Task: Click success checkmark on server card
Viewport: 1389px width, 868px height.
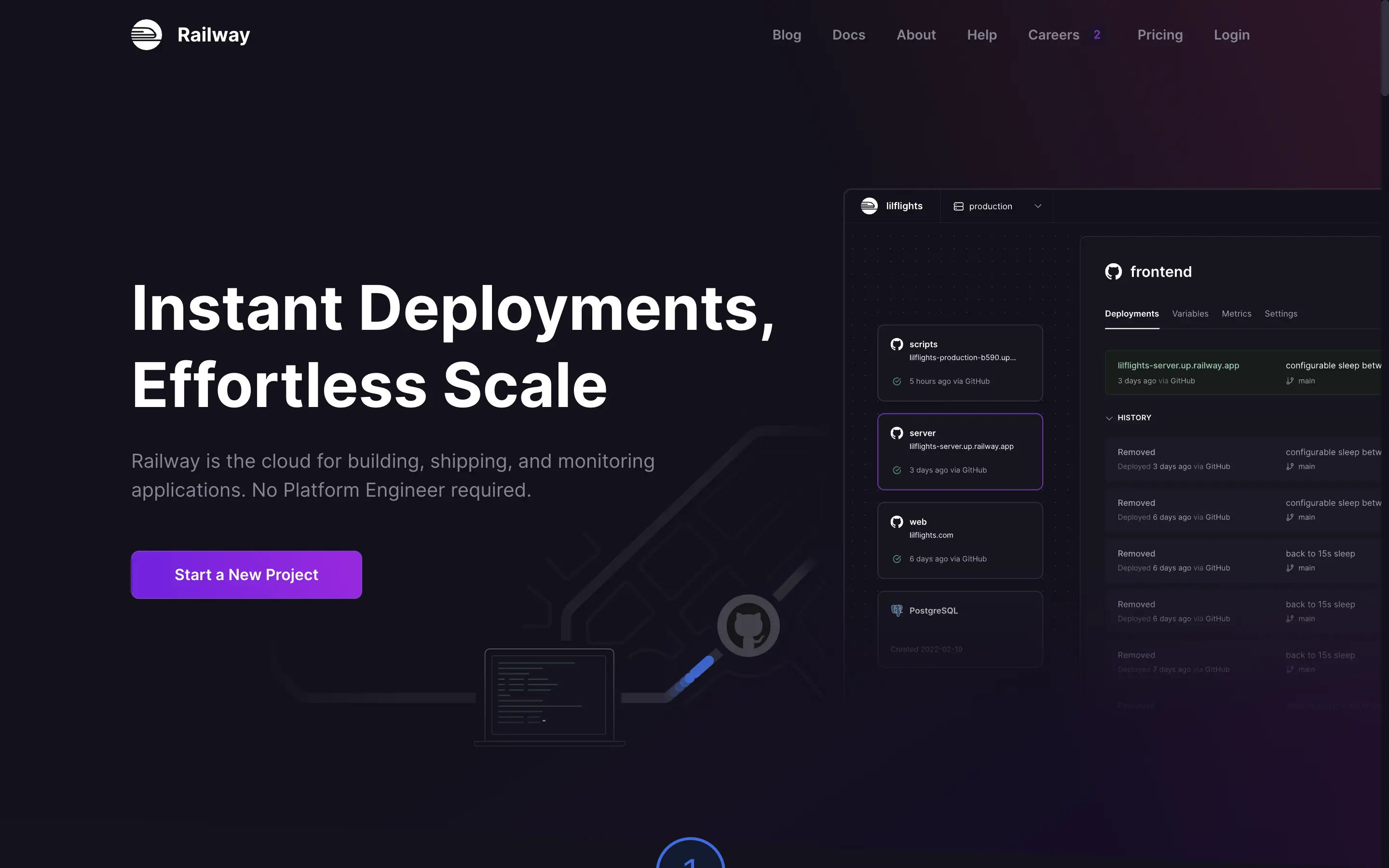Action: click(897, 470)
